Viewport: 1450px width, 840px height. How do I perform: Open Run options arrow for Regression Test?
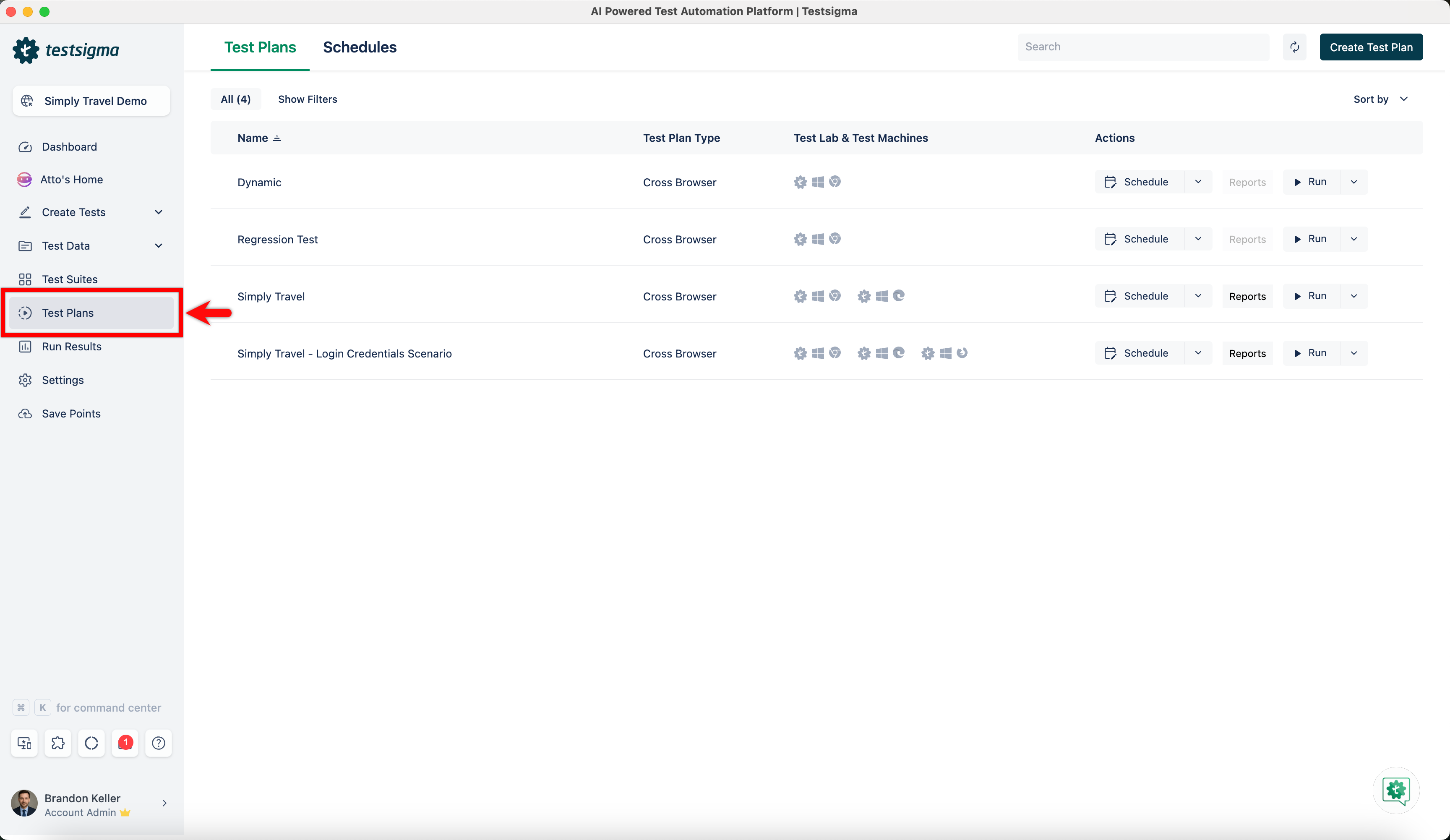pyautogui.click(x=1354, y=239)
